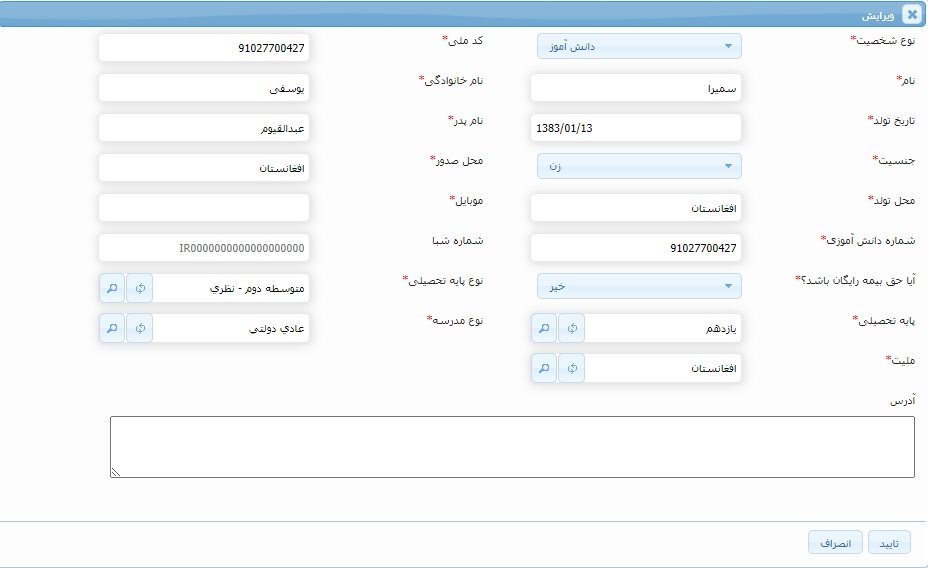Click the انصراف button
928x568 pixels.
tap(835, 543)
